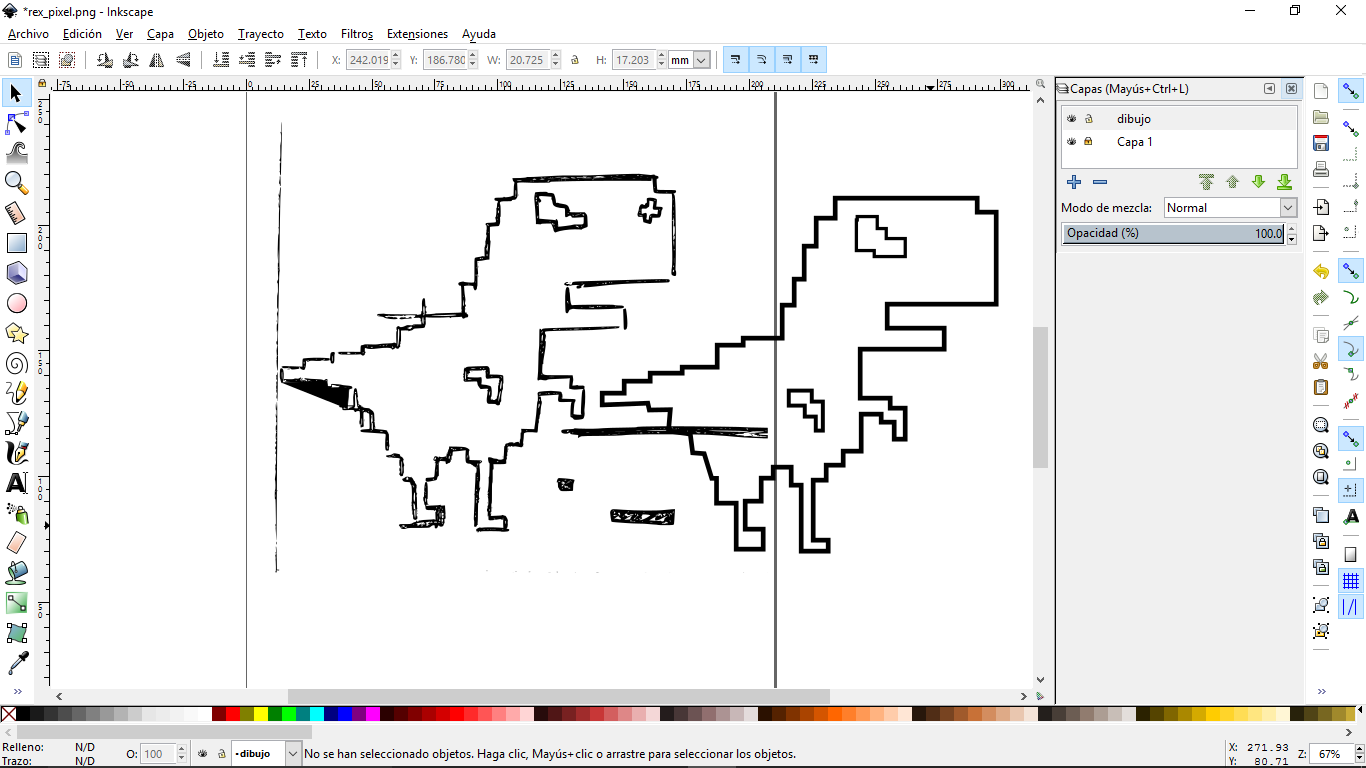The image size is (1366, 768).
Task: Expand the toolbox overflow chevron at bottom left
Action: (x=17, y=691)
